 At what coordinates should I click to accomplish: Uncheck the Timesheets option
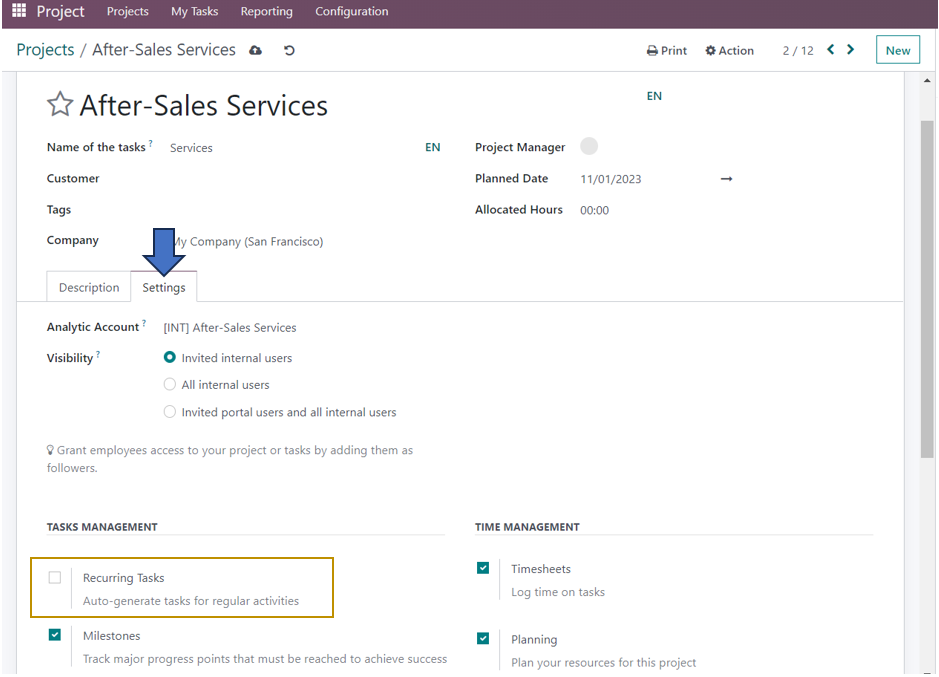[483, 568]
